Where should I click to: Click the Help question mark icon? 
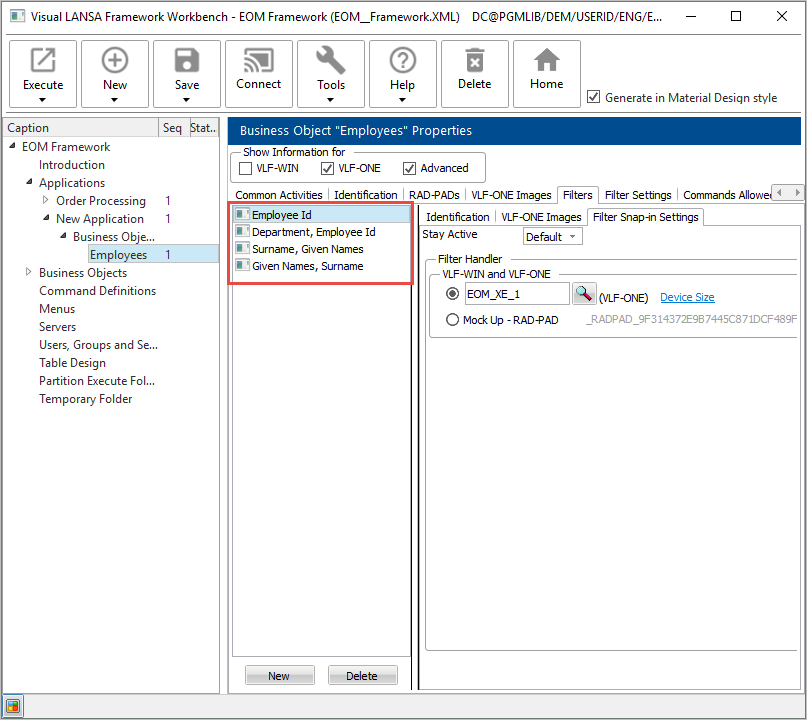[x=402, y=60]
